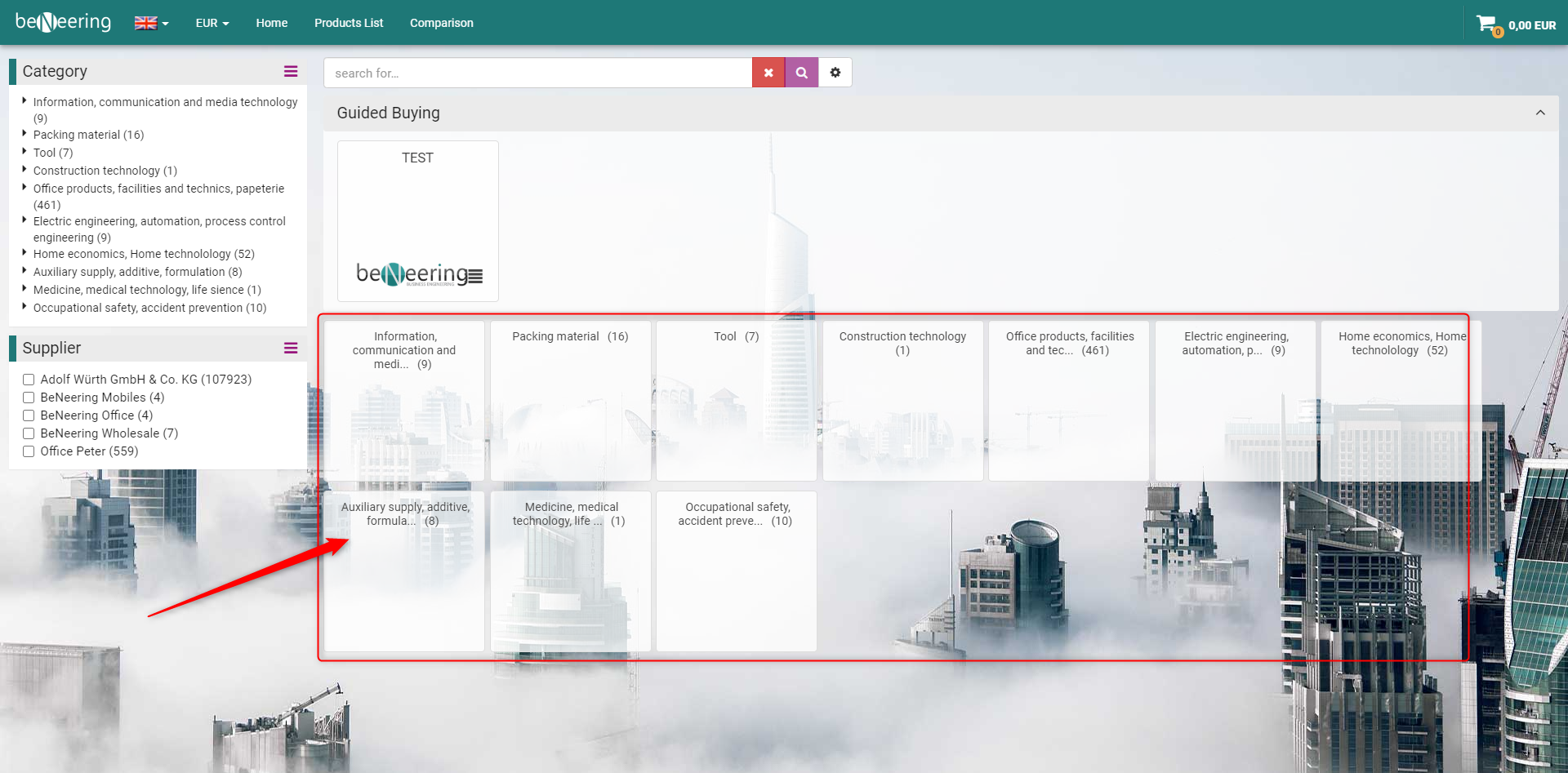Click the shopping cart icon
Image resolution: width=1568 pixels, height=773 pixels.
pos(1486,24)
